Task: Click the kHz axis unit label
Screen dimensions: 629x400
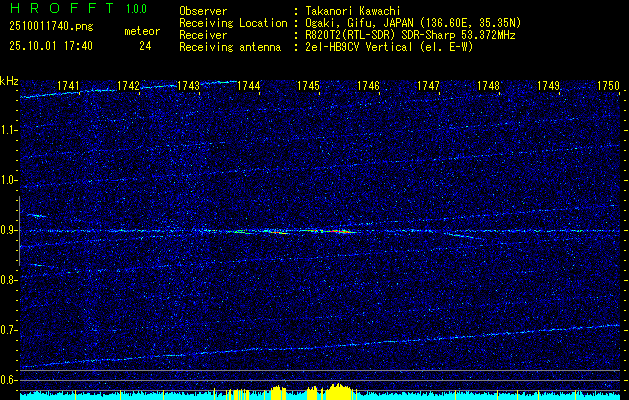Action: click(9, 82)
